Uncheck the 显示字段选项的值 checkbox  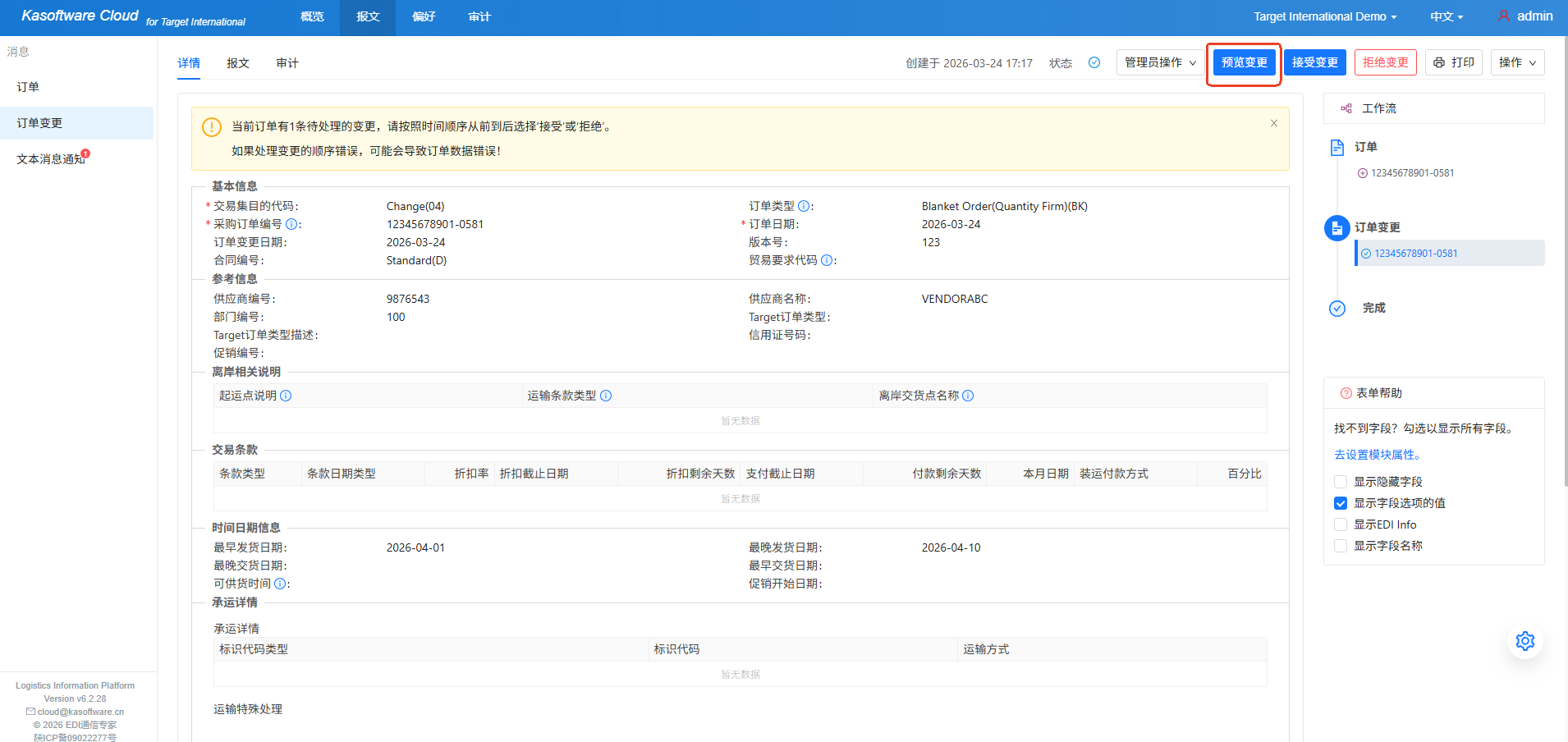click(1341, 503)
